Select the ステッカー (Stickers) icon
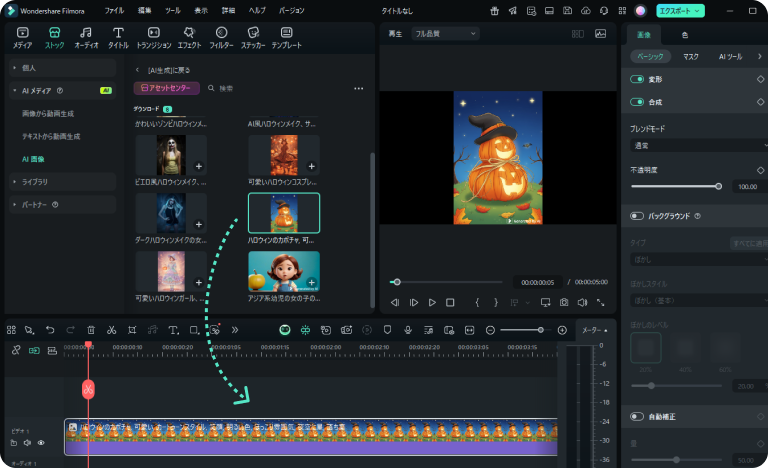 [x=252, y=37]
